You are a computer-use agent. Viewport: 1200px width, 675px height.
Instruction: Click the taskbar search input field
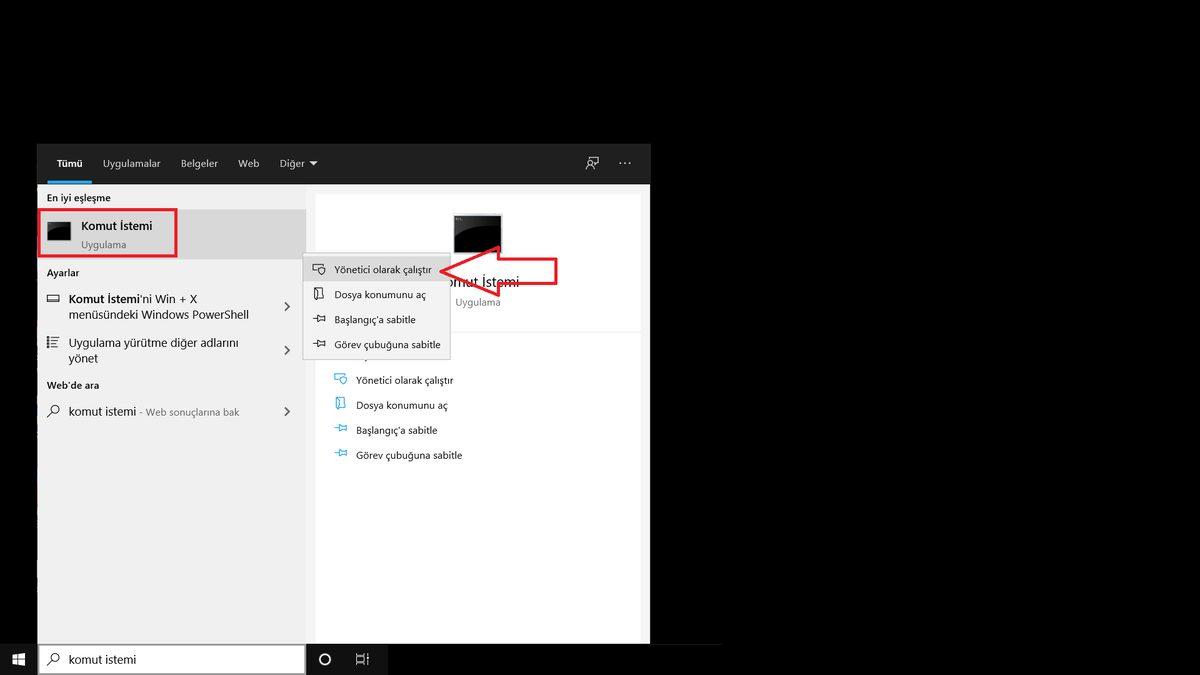[180, 659]
